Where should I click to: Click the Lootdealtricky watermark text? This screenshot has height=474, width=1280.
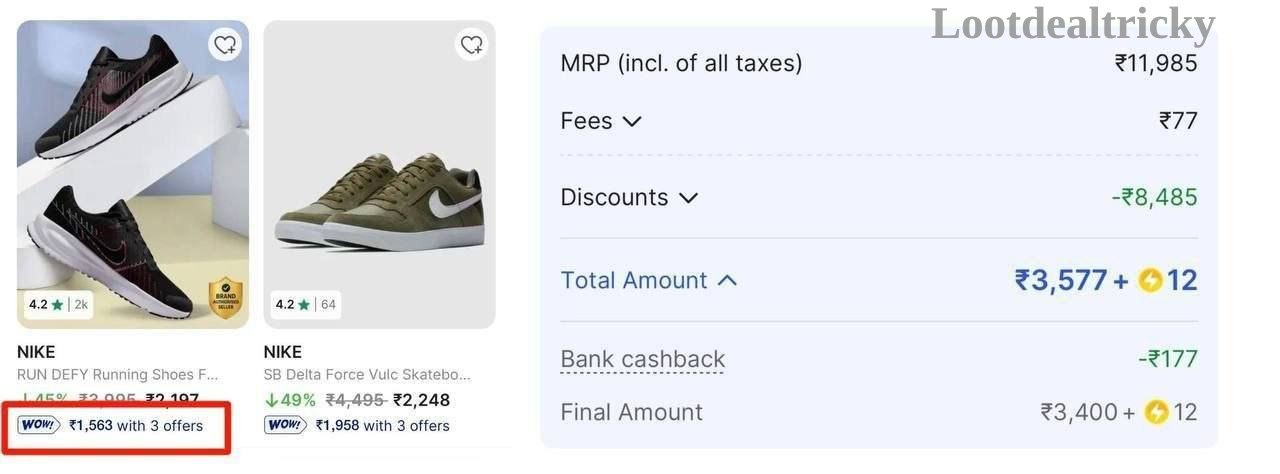[1073, 24]
